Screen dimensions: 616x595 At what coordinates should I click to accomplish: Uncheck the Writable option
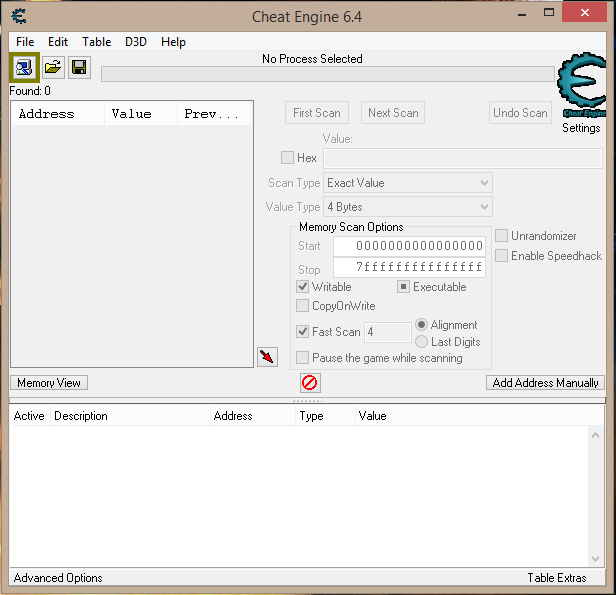(x=302, y=287)
